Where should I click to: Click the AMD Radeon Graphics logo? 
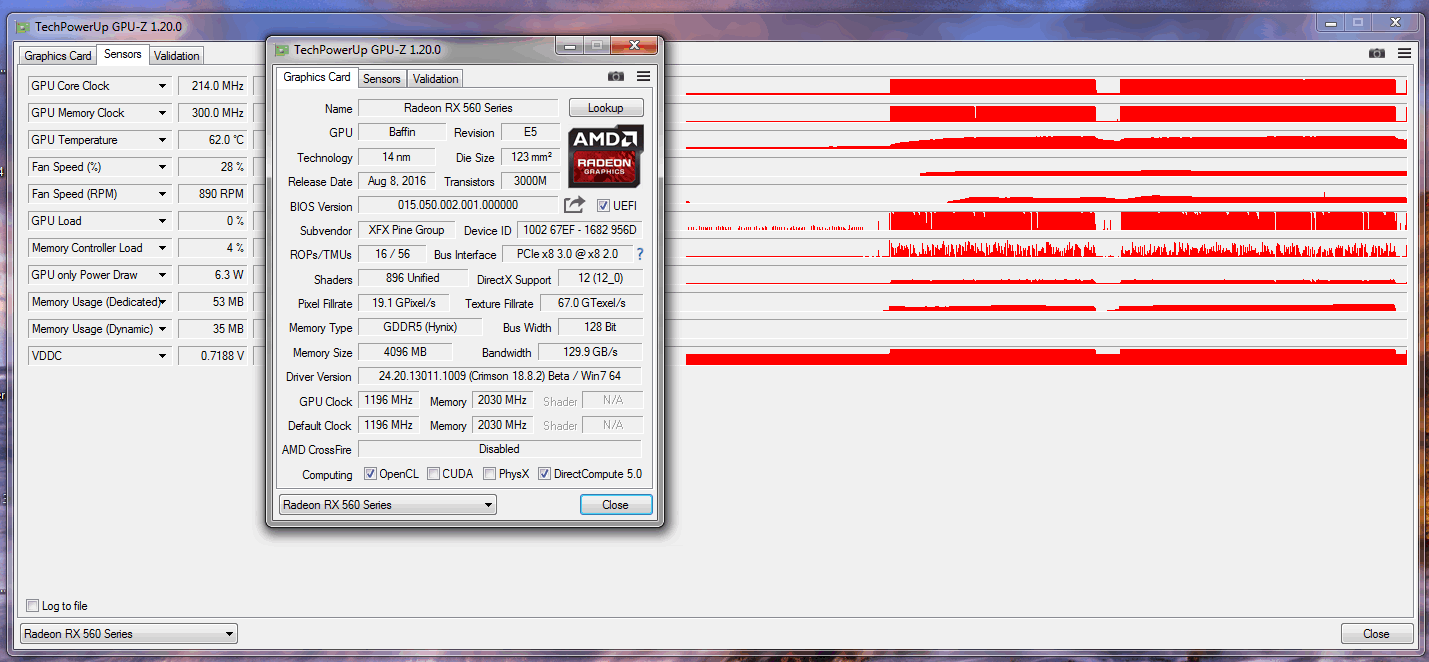pyautogui.click(x=606, y=156)
